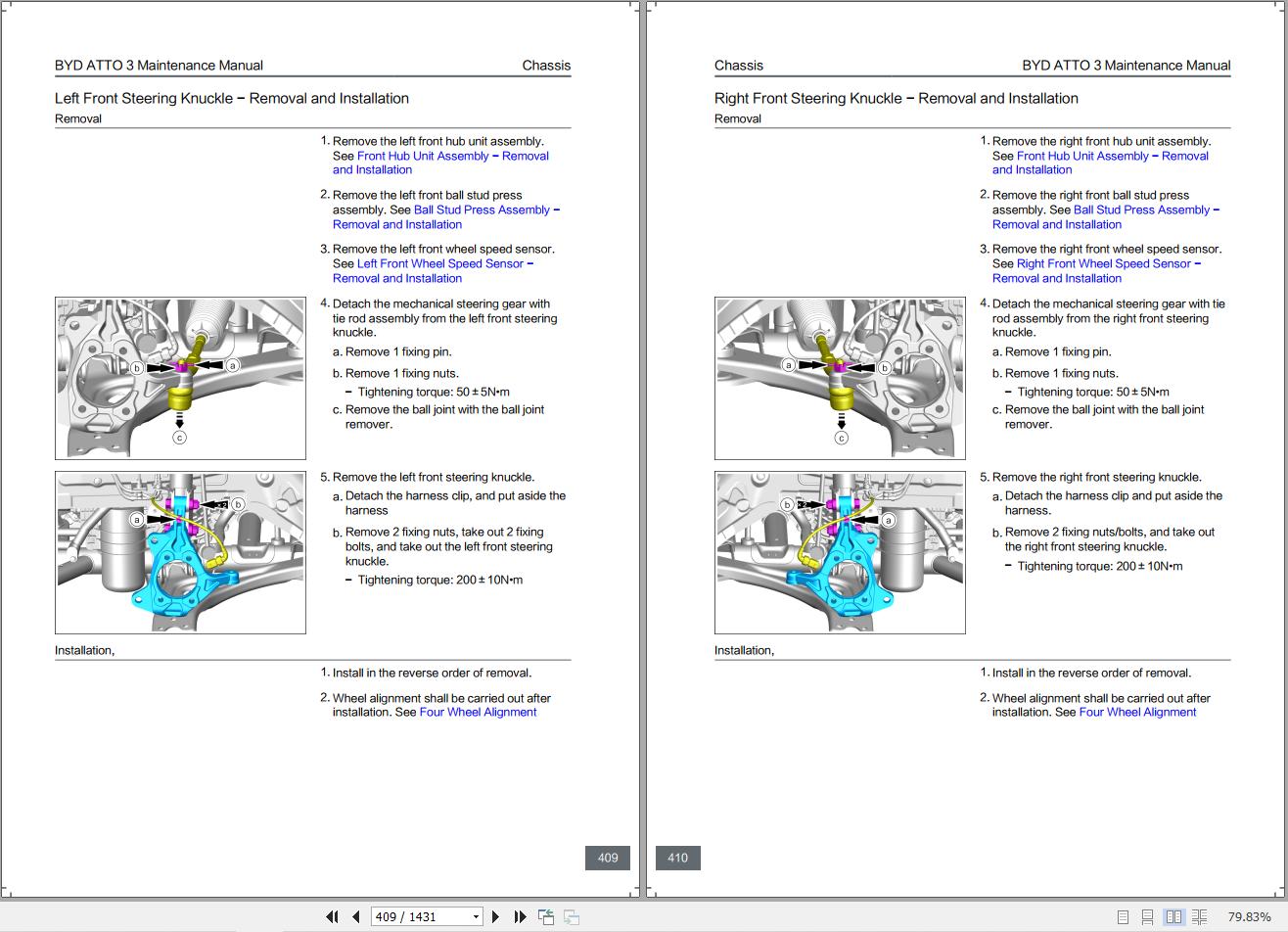
Task: Open Front Hub Unit Assembly link on left page
Action: click(x=440, y=163)
